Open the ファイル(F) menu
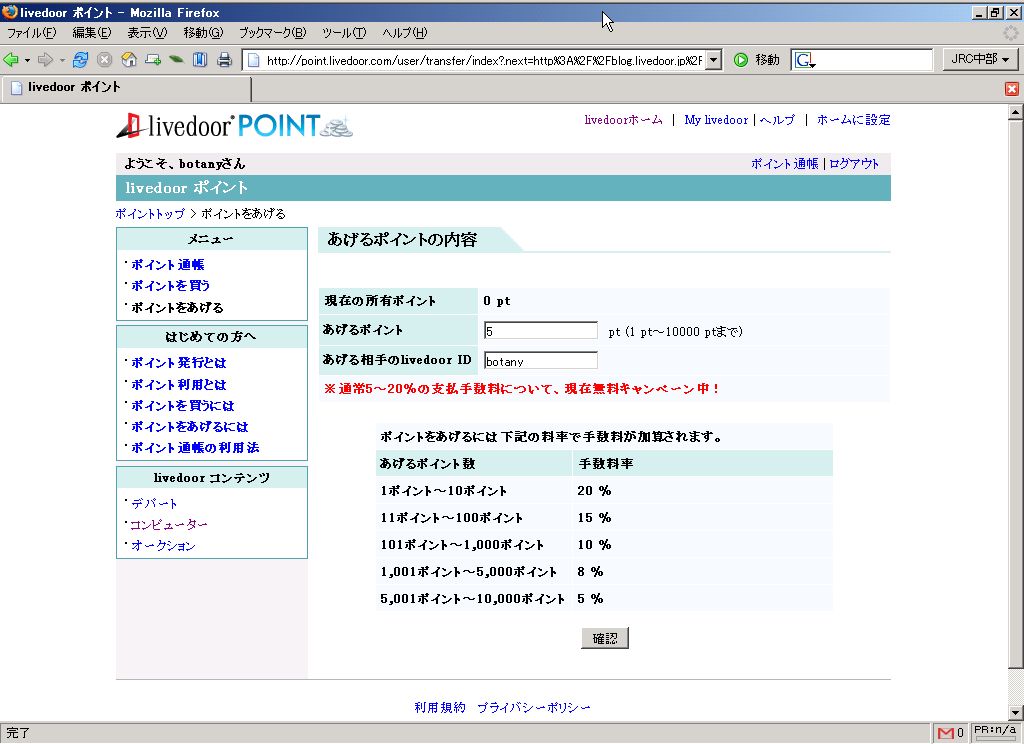 [31, 33]
